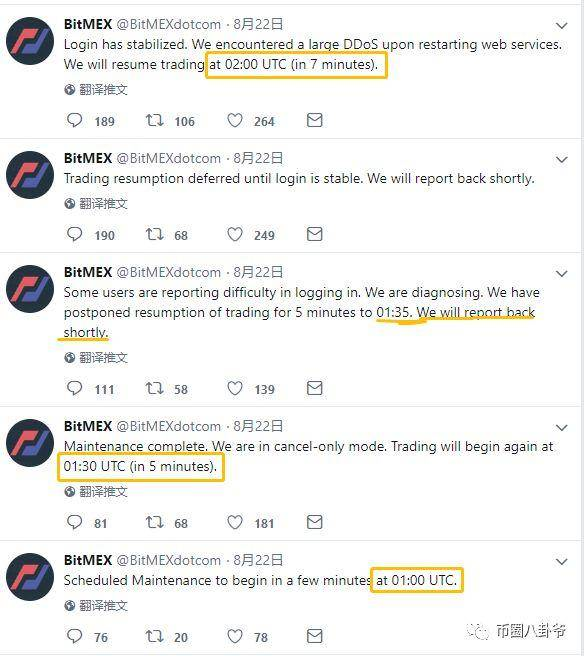Open the 8月22日 timestamp of the Scheduled Maintenance tweet
Viewport: 584px width, 656px height.
pyautogui.click(x=258, y=560)
